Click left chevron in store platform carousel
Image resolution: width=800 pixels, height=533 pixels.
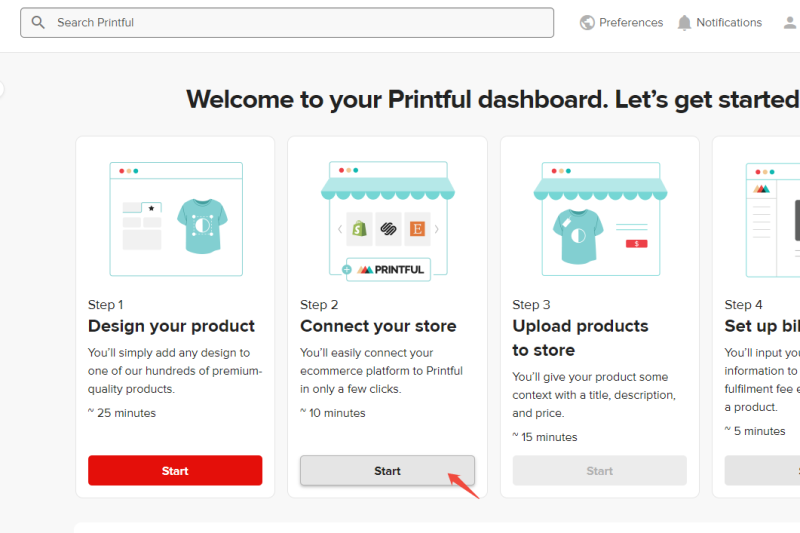click(x=340, y=229)
